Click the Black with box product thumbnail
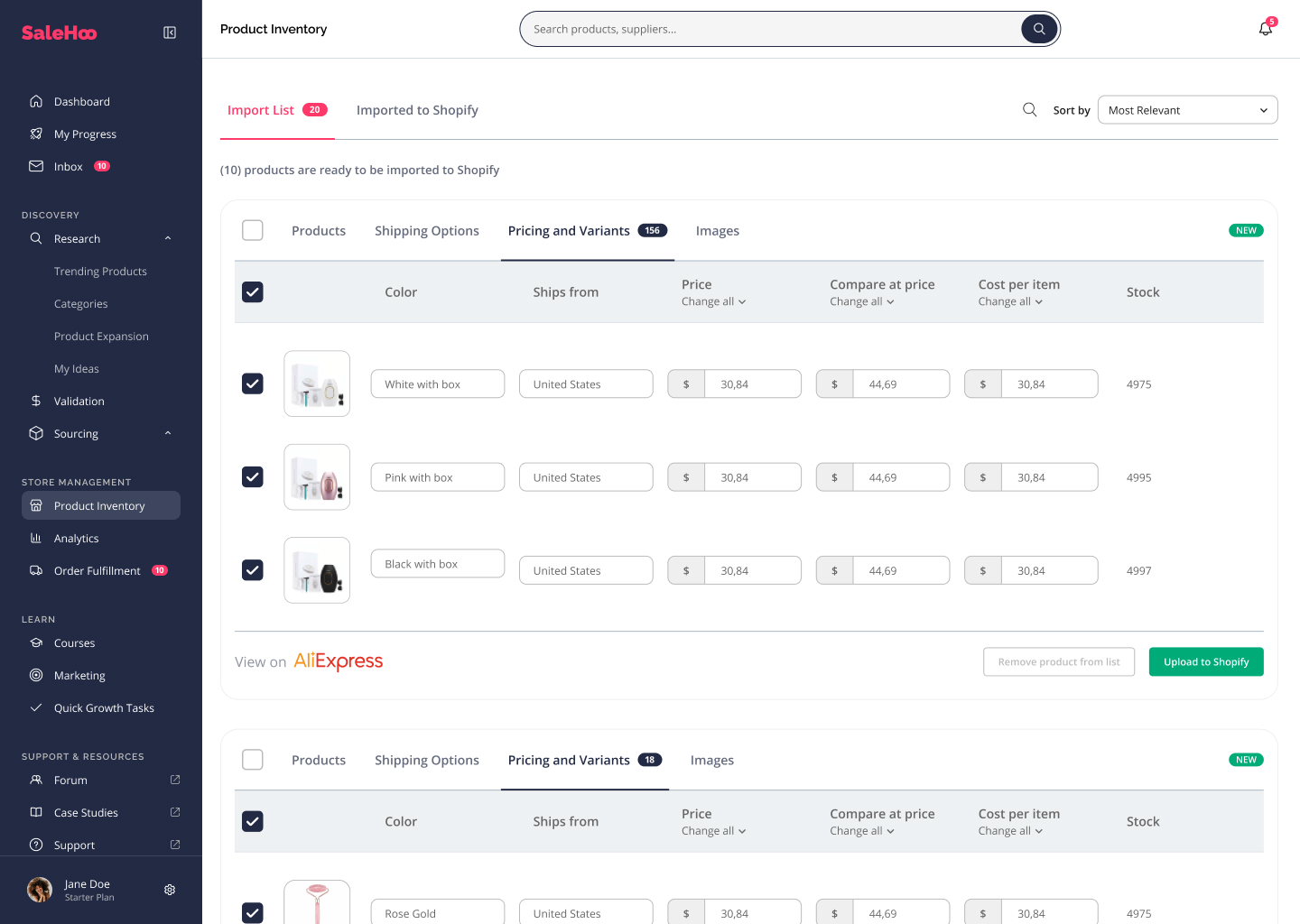The height and width of the screenshot is (924, 1300). click(317, 570)
